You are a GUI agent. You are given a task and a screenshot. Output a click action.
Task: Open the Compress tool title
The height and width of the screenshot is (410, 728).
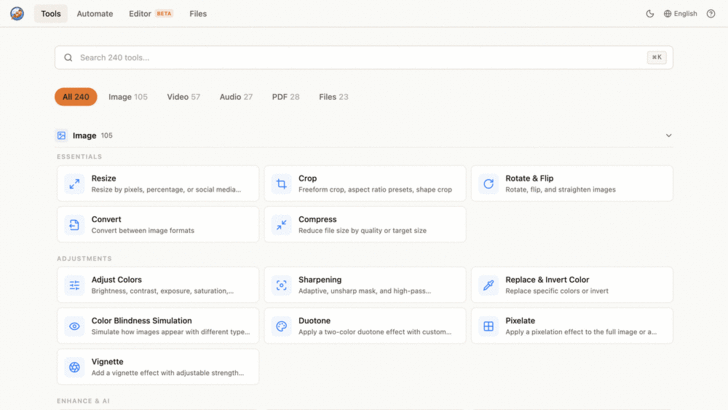point(318,219)
